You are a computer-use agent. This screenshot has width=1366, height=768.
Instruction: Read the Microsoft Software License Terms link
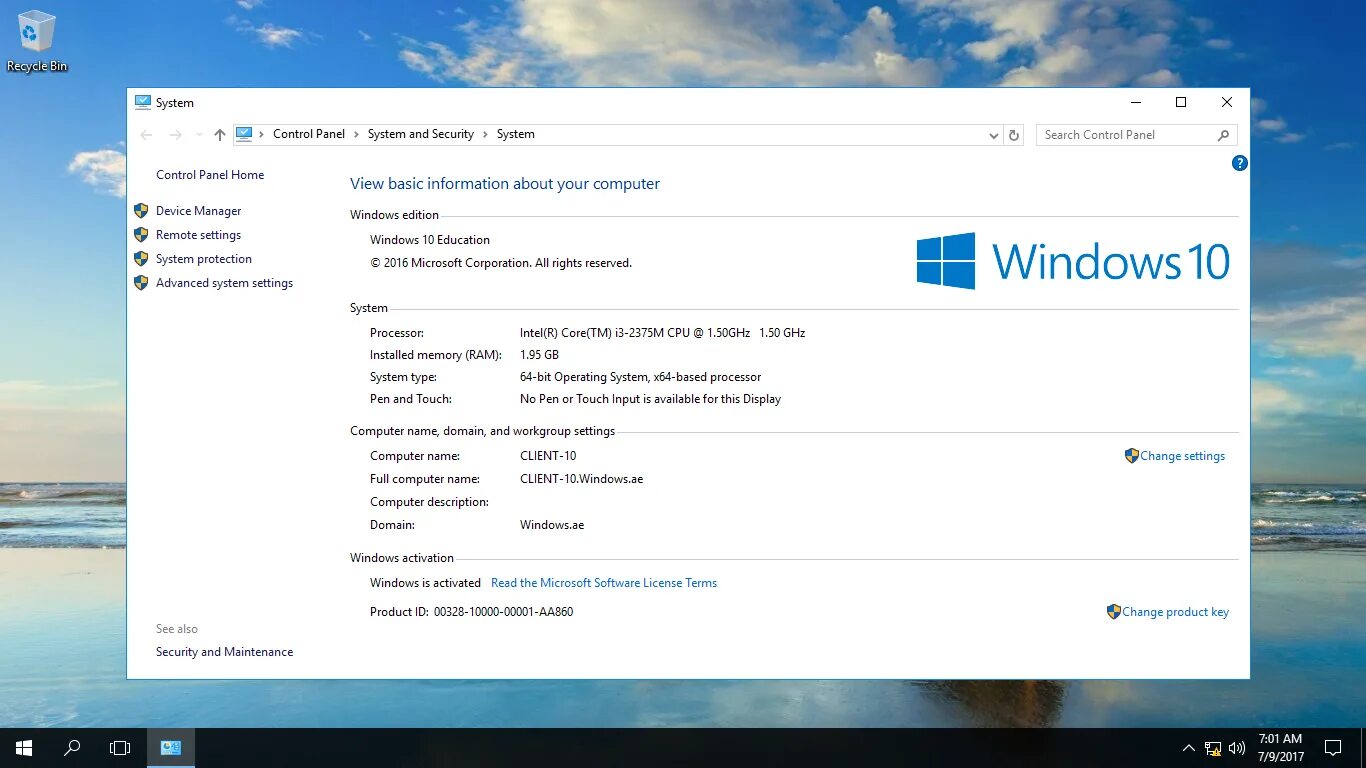click(604, 583)
